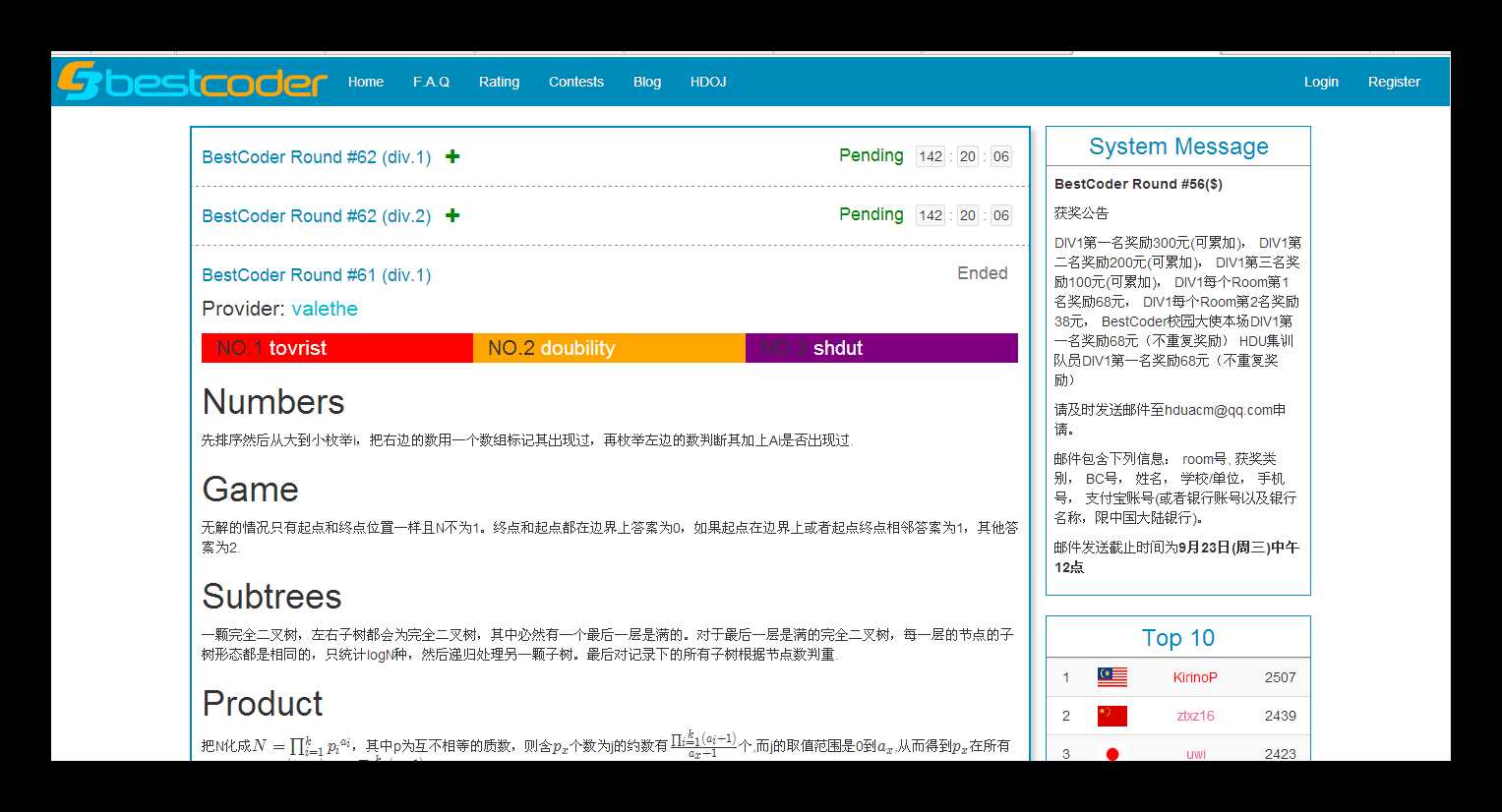
Task: View provider valethe's profile
Action: coord(325,309)
